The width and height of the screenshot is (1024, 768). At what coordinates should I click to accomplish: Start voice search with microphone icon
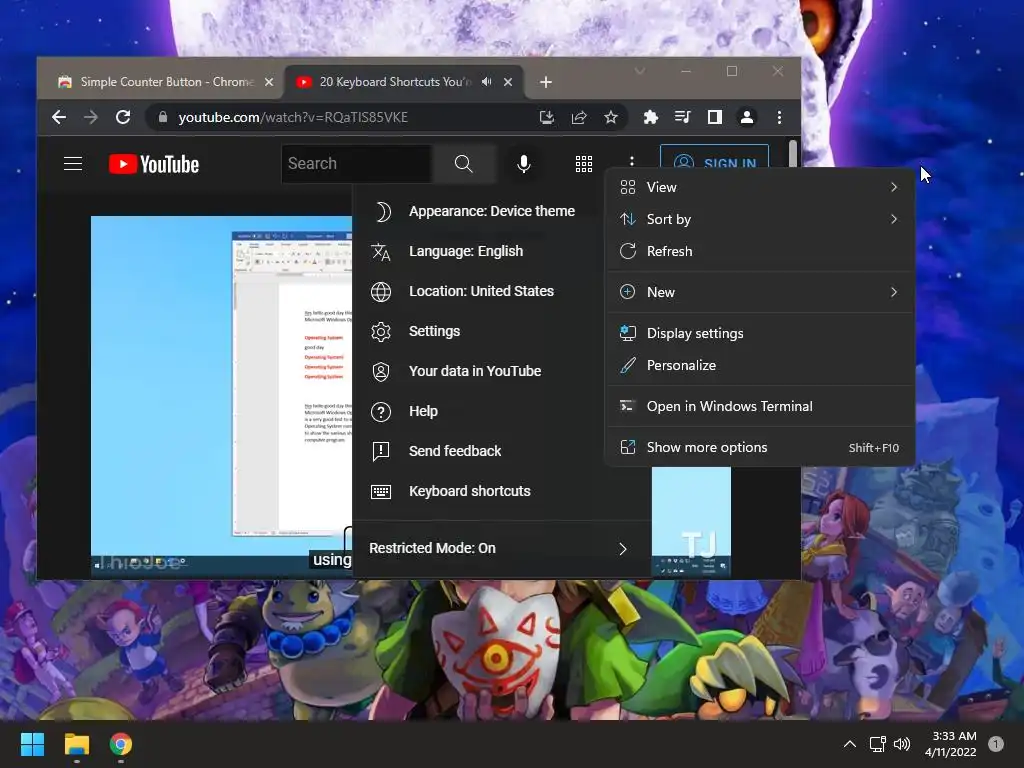pyautogui.click(x=523, y=163)
